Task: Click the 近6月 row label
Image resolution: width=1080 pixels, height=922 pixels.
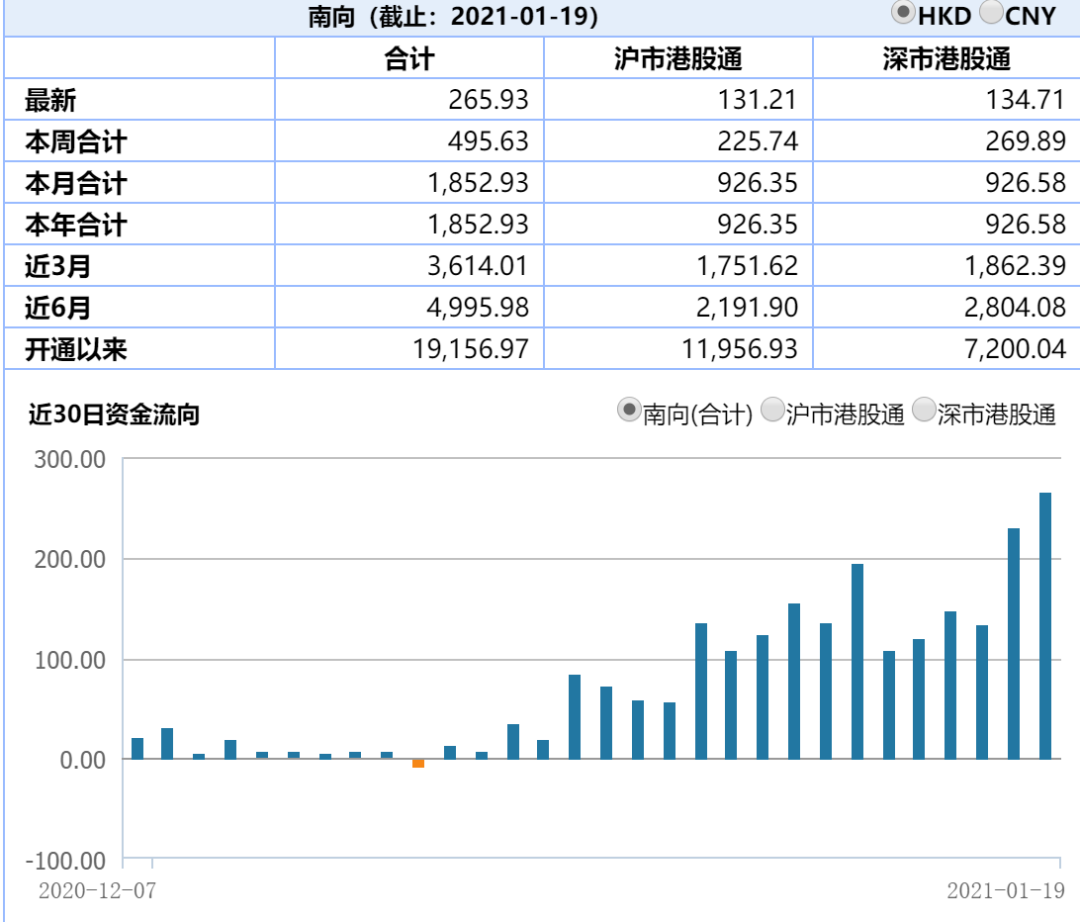Action: pos(58,307)
